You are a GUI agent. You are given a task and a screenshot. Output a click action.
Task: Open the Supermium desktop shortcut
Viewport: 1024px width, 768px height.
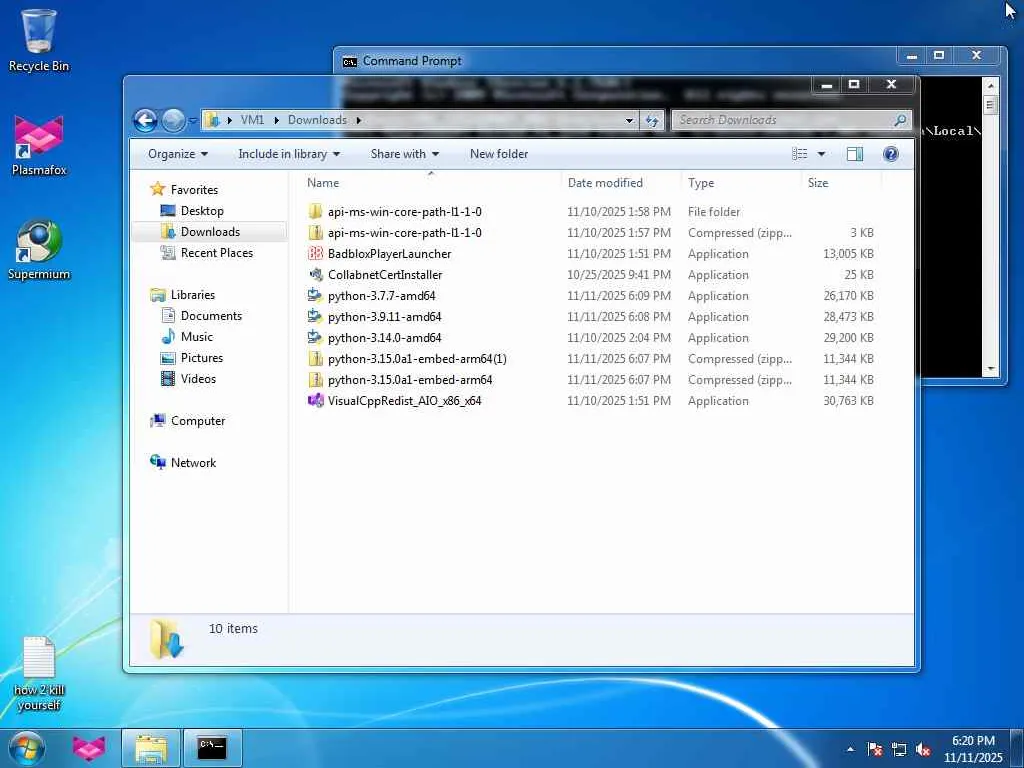click(x=39, y=249)
